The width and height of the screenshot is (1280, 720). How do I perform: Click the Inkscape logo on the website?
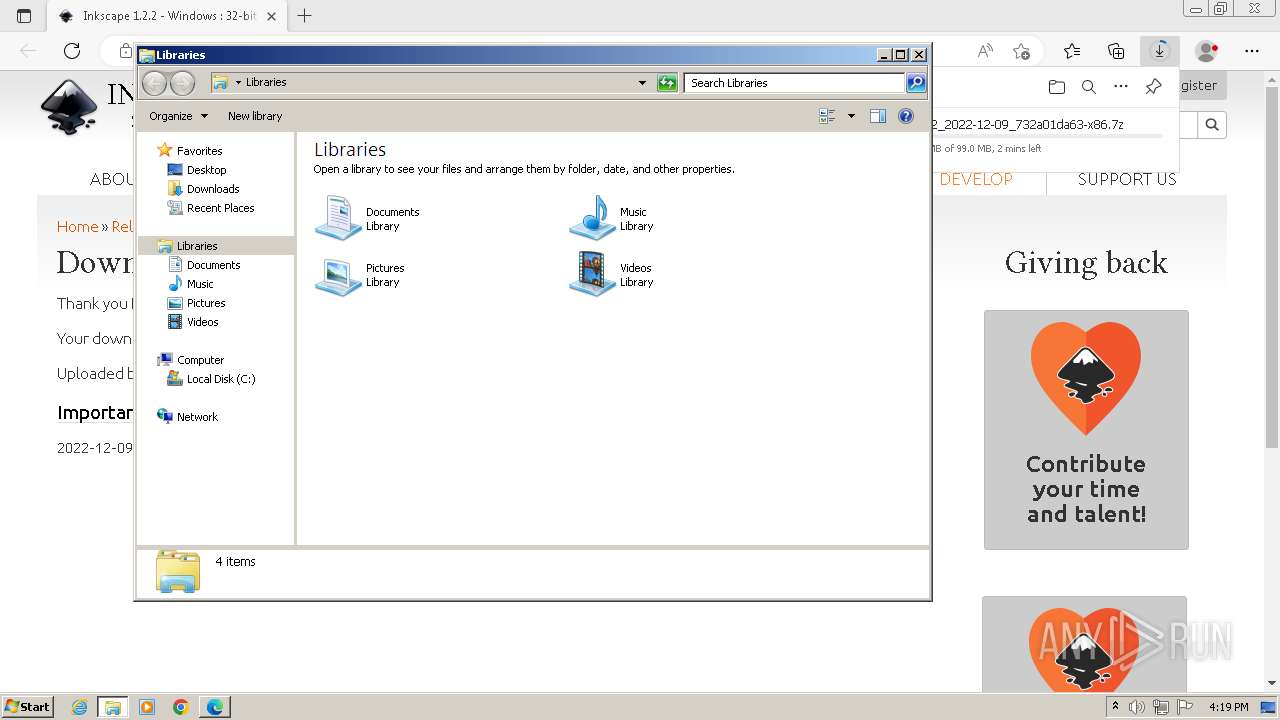point(69,106)
